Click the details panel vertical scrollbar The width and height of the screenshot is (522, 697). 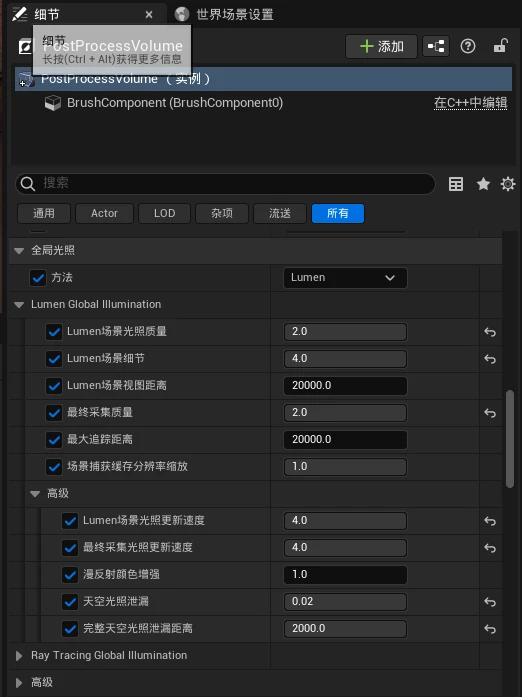510,439
